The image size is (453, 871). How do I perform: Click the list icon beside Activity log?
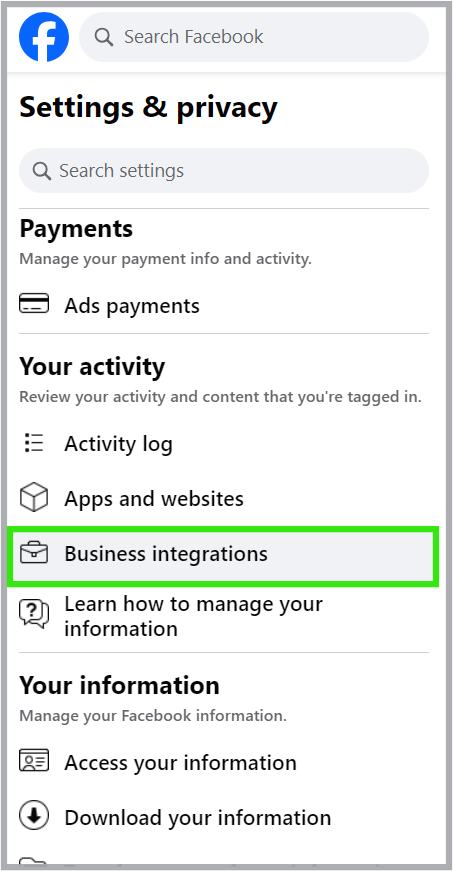point(34,443)
